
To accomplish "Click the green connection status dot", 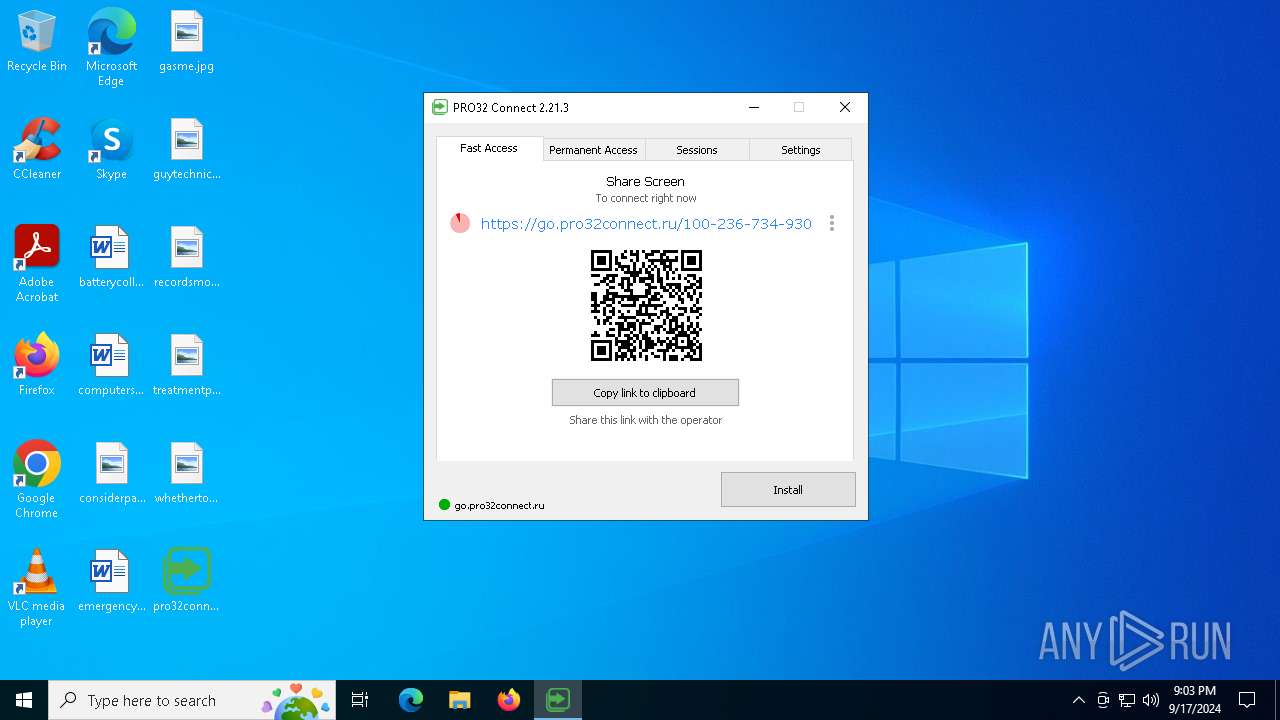I will click(x=445, y=505).
